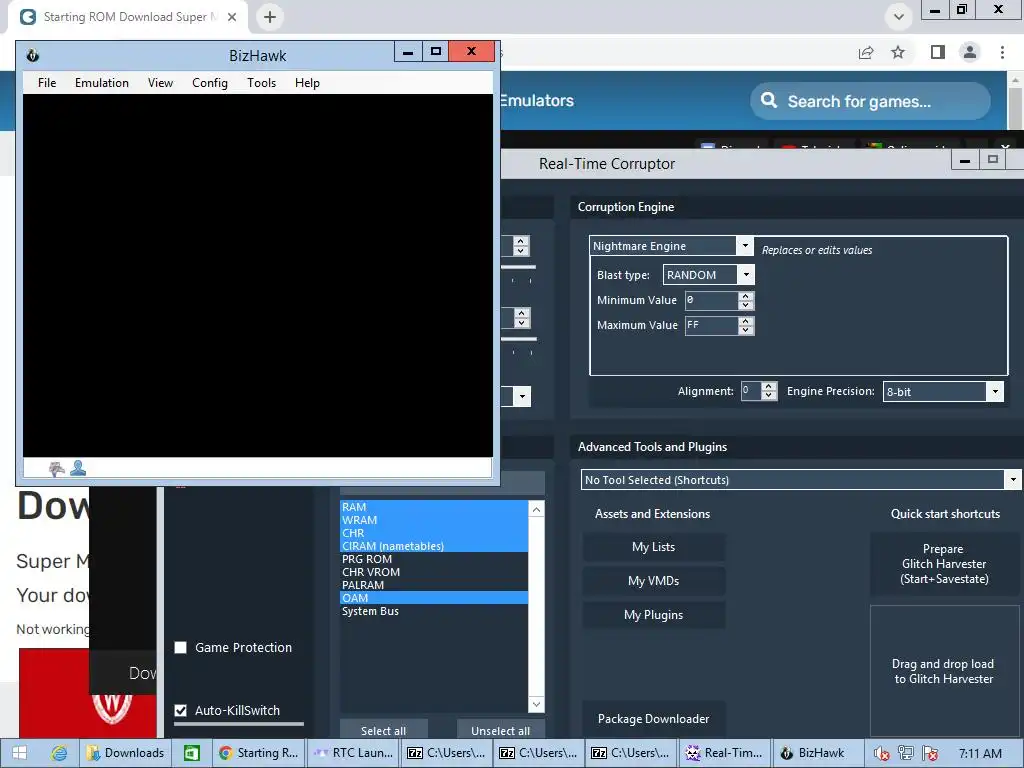This screenshot has width=1024, height=768.
Task: Click the taskbar volume icon
Action: 880,754
